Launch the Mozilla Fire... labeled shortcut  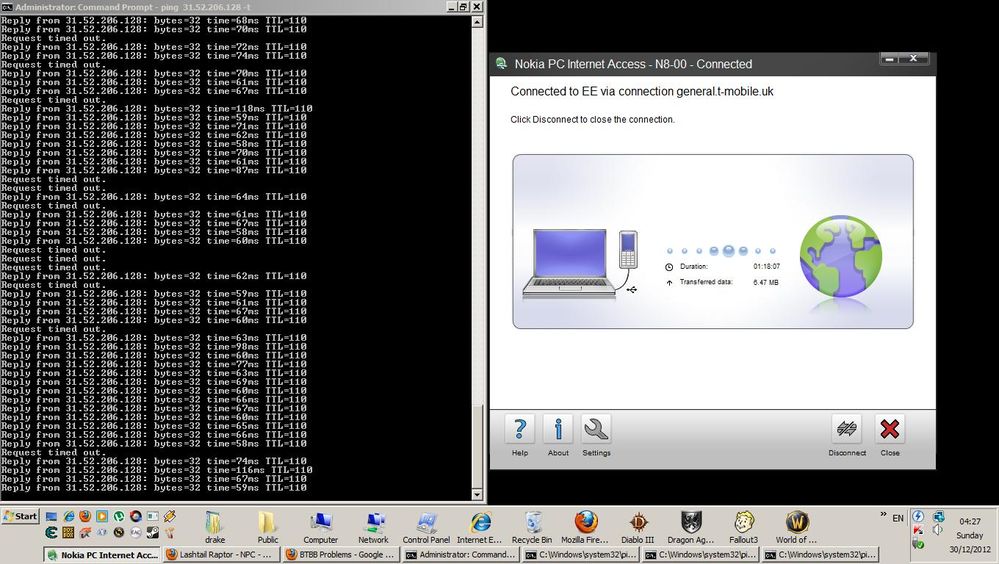click(x=585, y=528)
